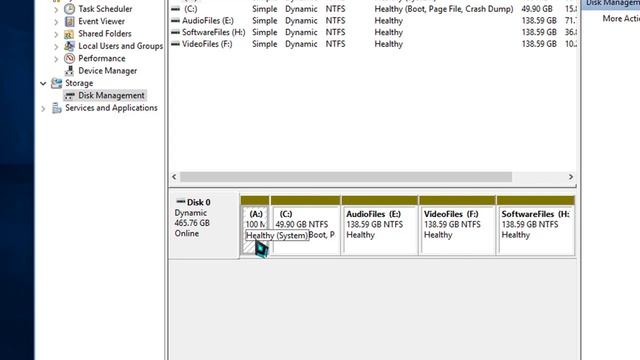
Task: Select Services and Applications label
Action: pyautogui.click(x=111, y=108)
